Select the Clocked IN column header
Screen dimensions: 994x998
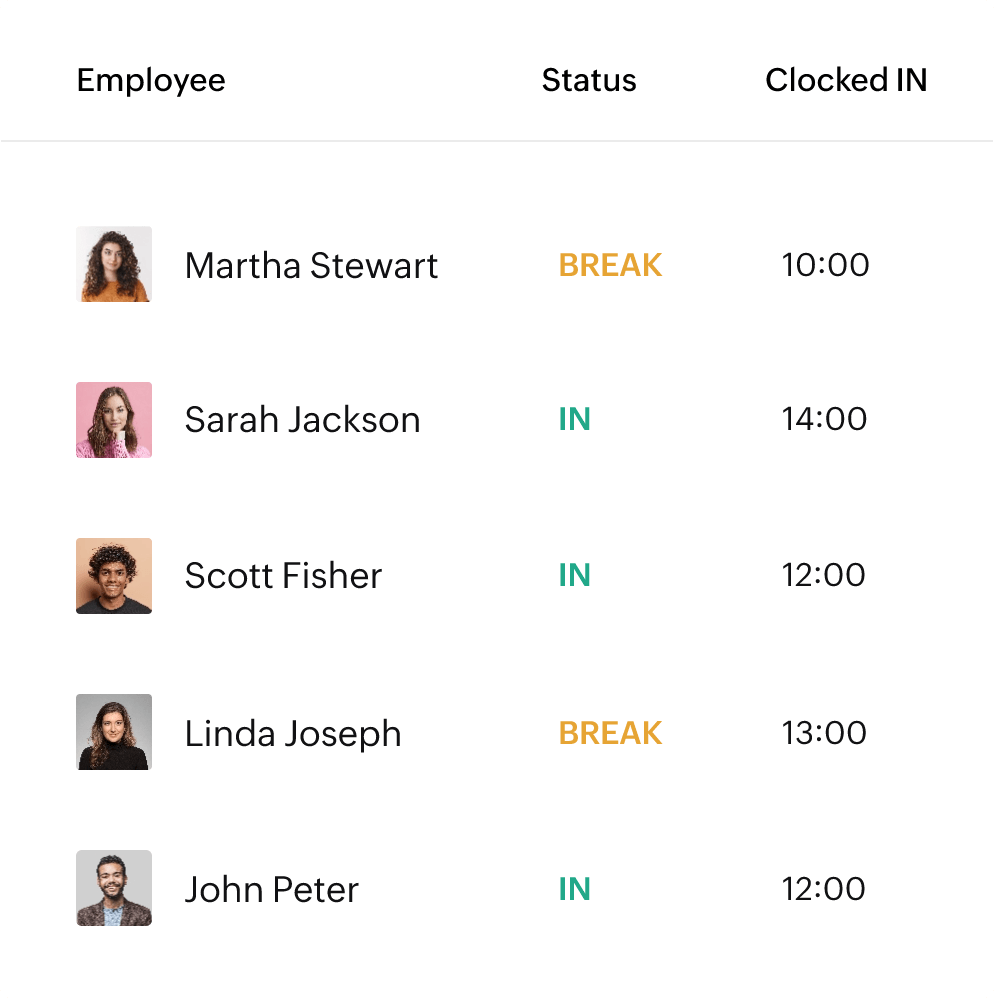(846, 80)
